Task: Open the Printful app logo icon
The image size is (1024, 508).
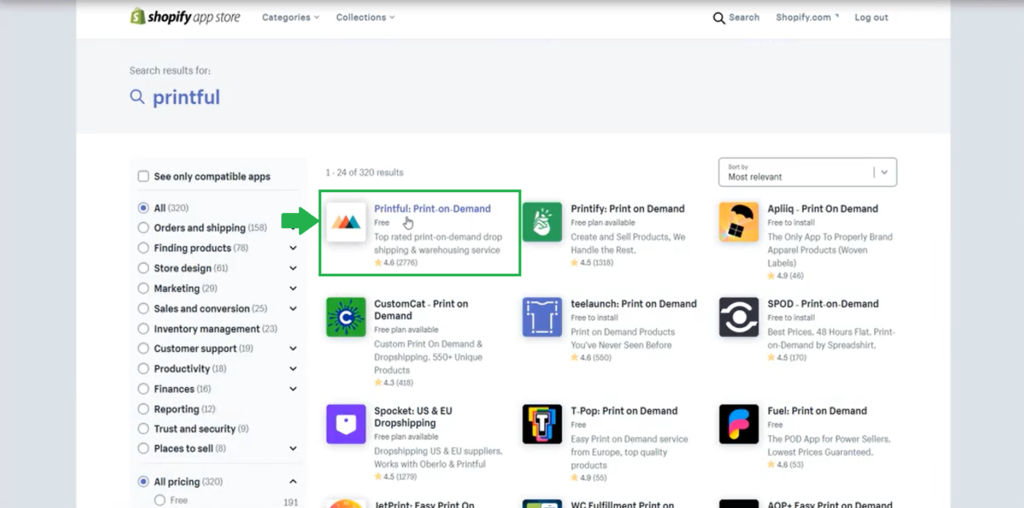Action: coord(346,222)
